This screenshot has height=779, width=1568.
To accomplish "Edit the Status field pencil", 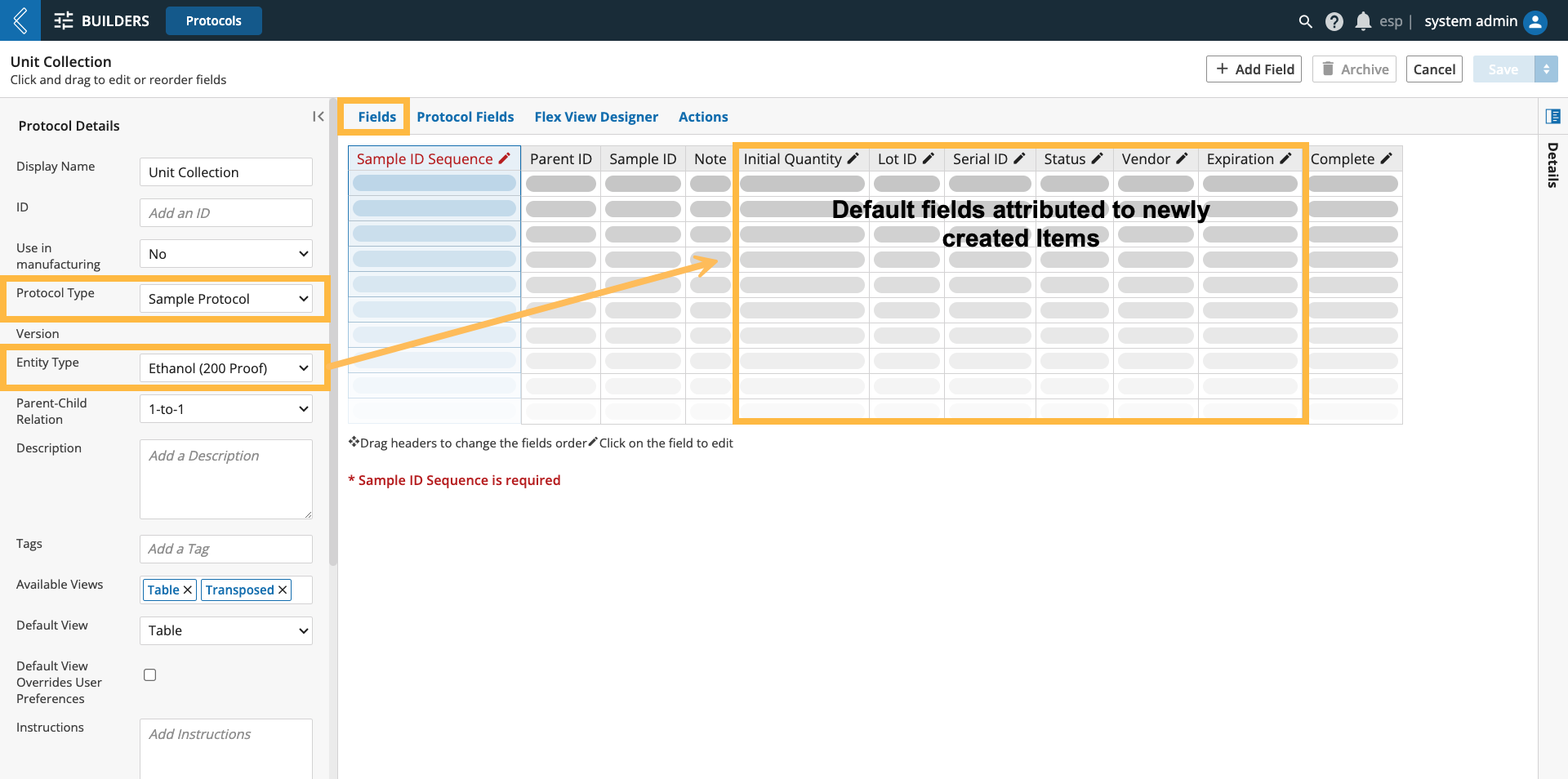I will point(1097,158).
